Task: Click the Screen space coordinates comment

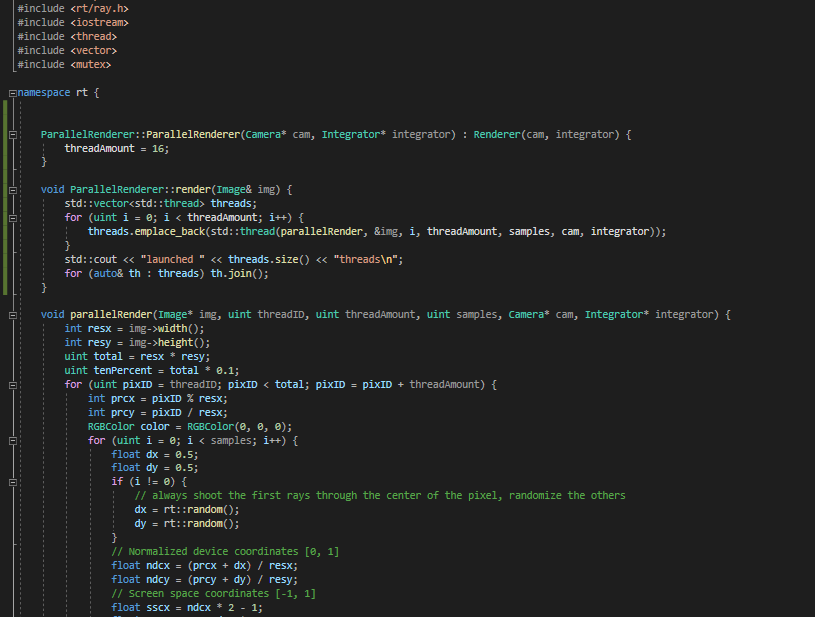Action: click(x=214, y=594)
